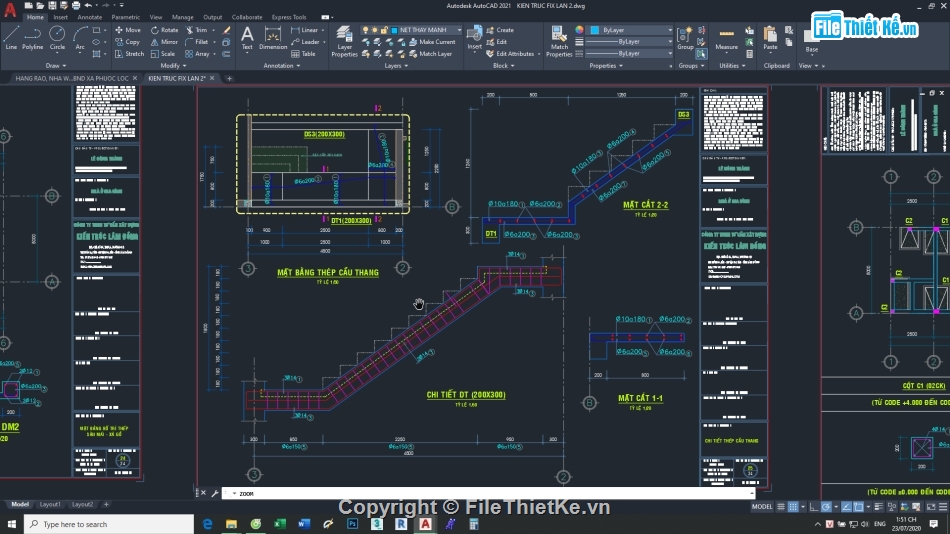Click the blue ByLayer color swatch
The image size is (950, 534).
[x=594, y=30]
